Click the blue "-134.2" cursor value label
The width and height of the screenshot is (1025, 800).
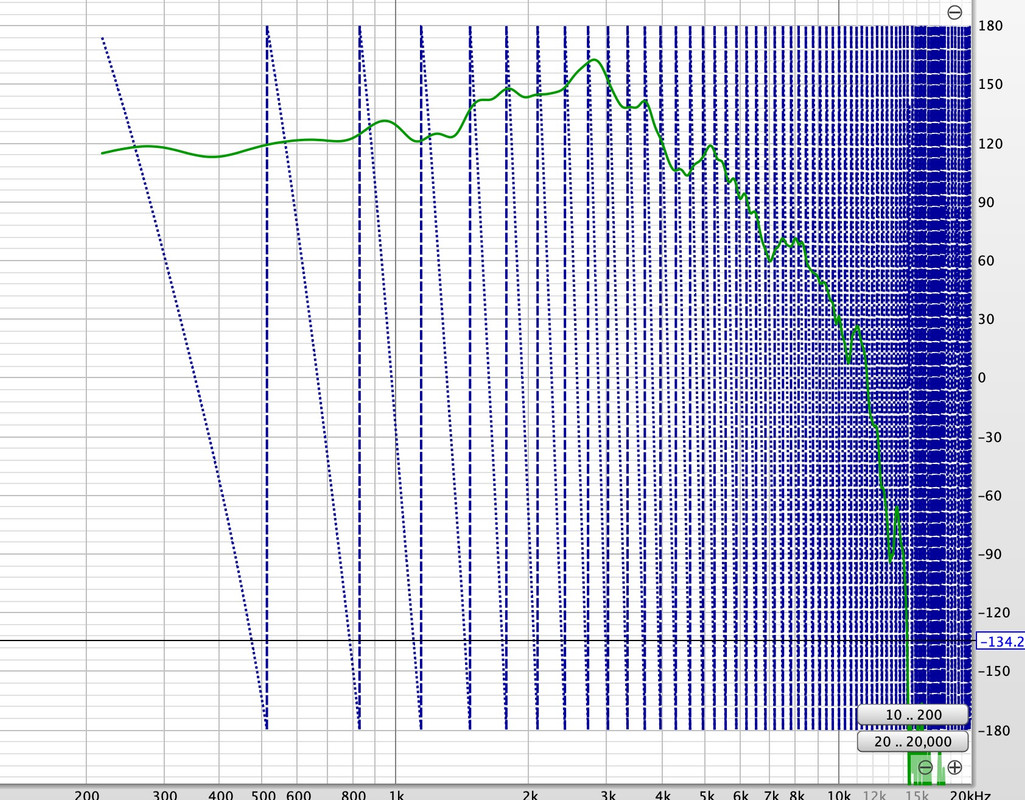pos(1001,642)
